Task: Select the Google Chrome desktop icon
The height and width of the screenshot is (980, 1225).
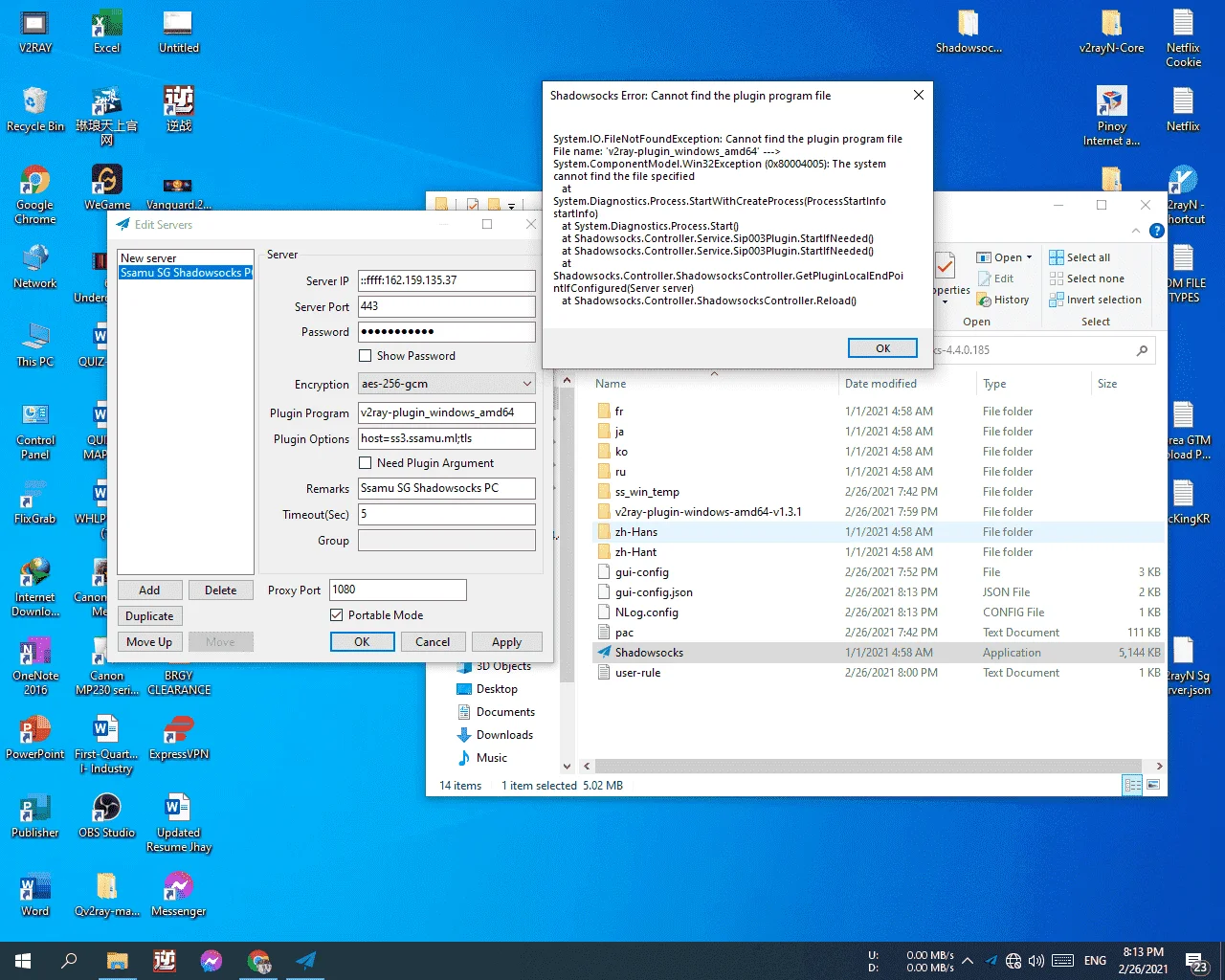Action: point(35,194)
